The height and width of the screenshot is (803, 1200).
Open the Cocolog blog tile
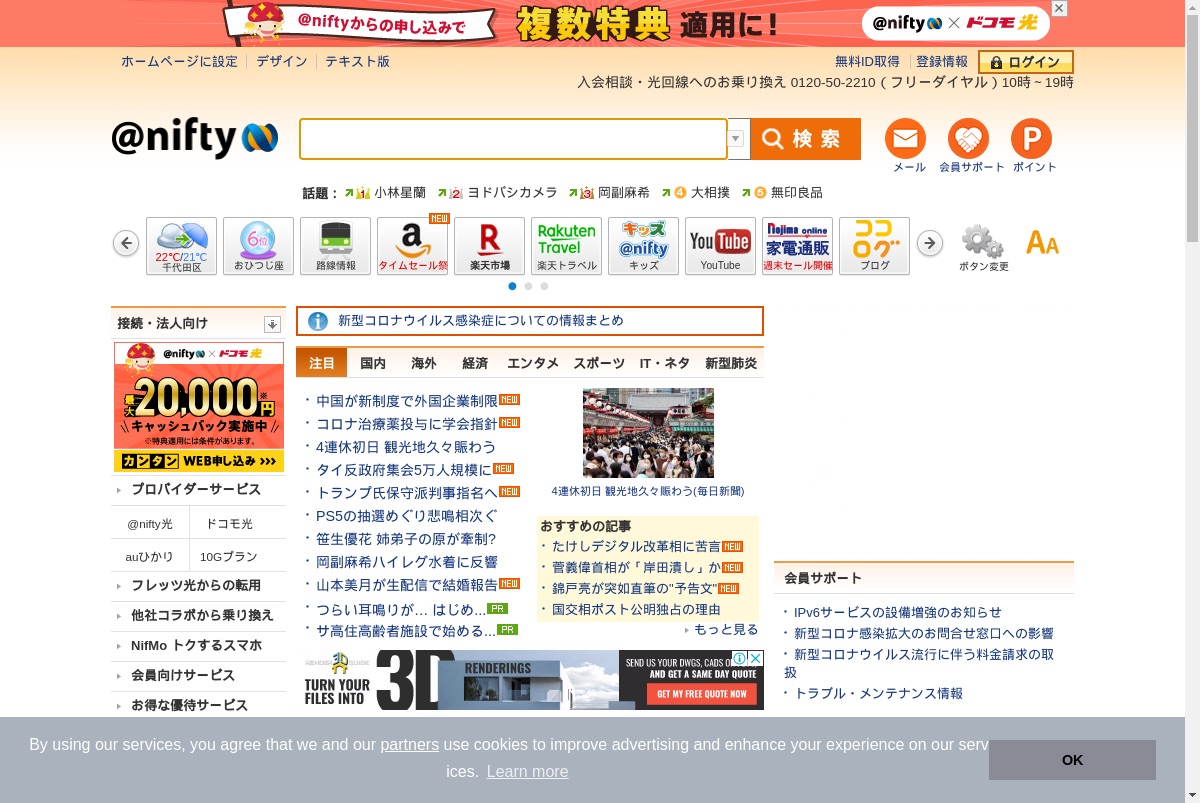874,246
